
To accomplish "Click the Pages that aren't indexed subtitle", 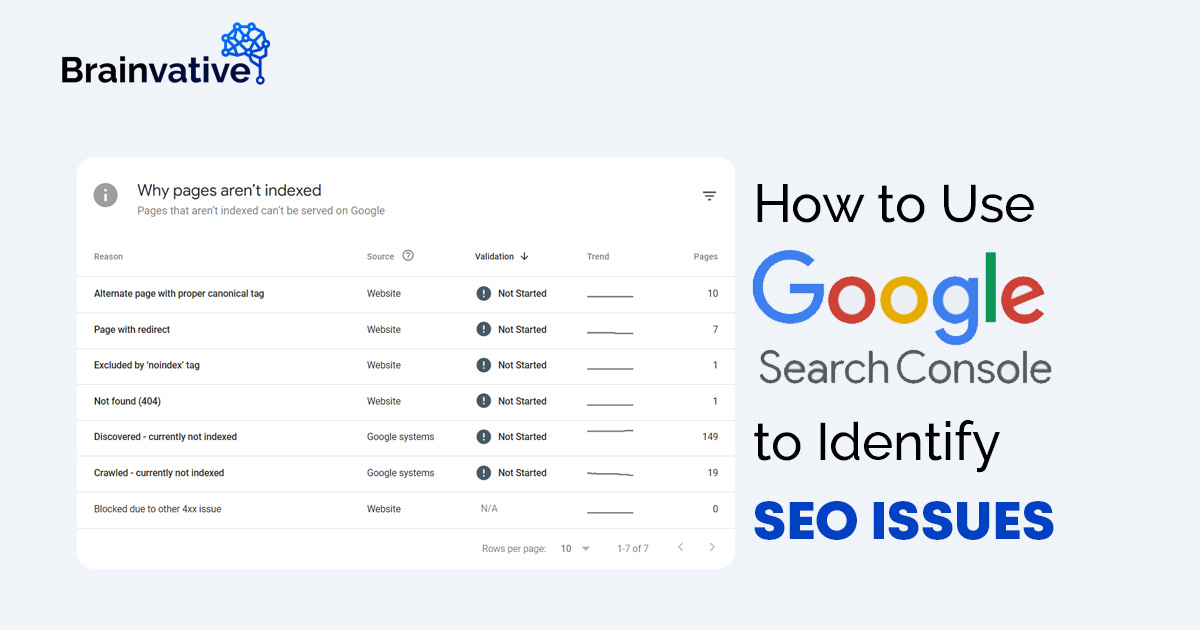I will 261,211.
